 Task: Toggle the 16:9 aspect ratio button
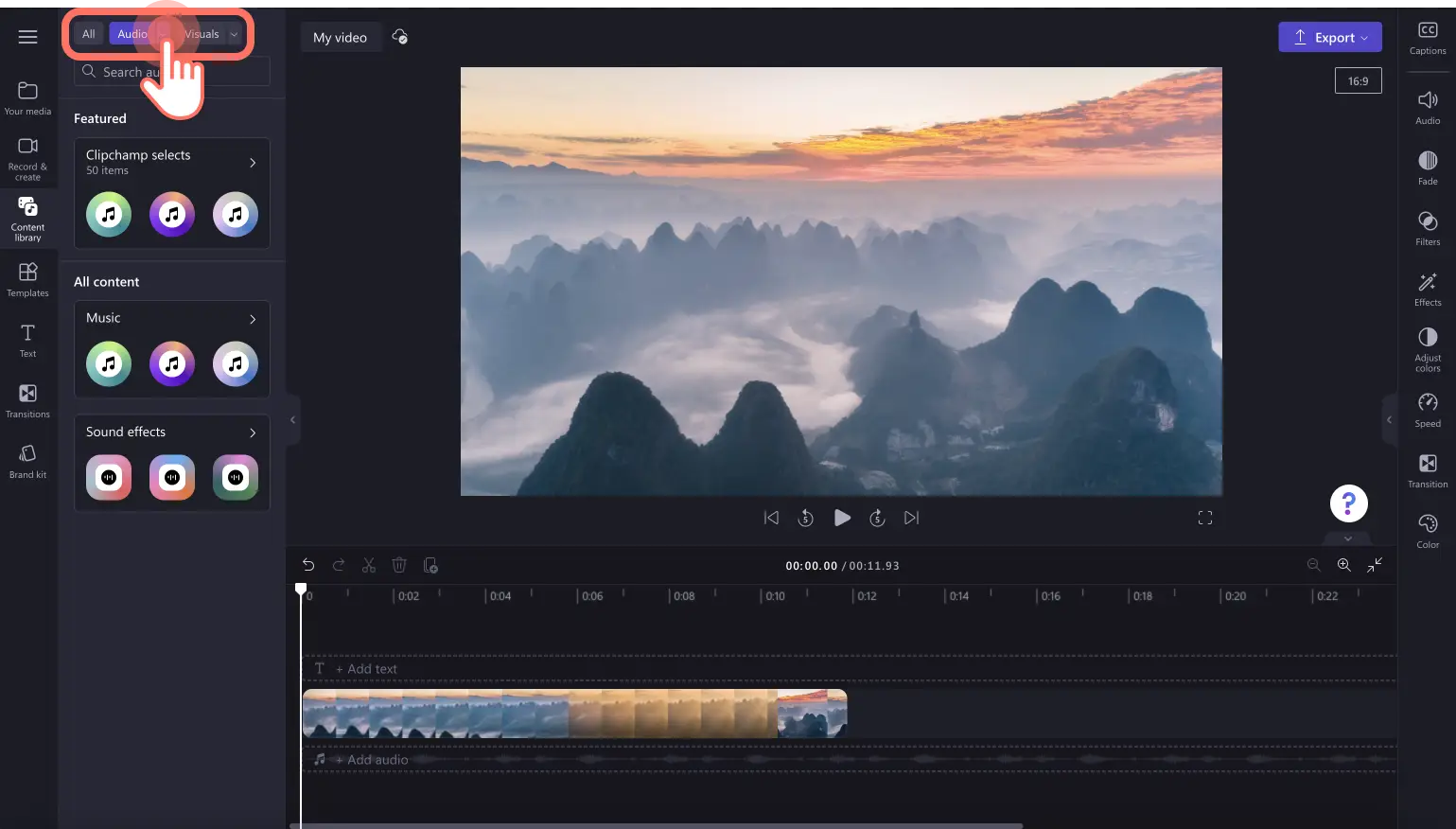1358,81
